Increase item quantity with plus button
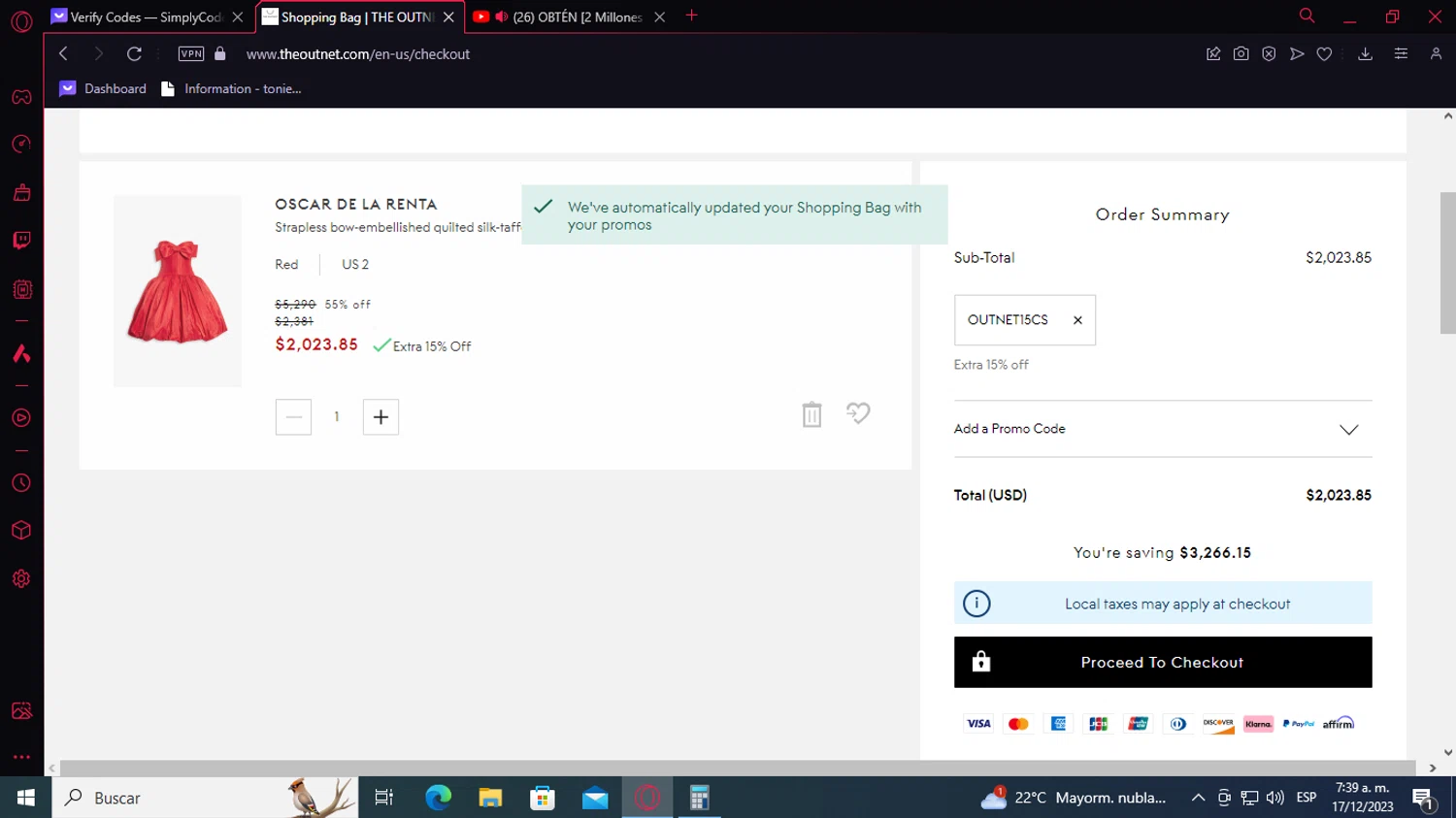This screenshot has width=1456, height=818. click(381, 417)
